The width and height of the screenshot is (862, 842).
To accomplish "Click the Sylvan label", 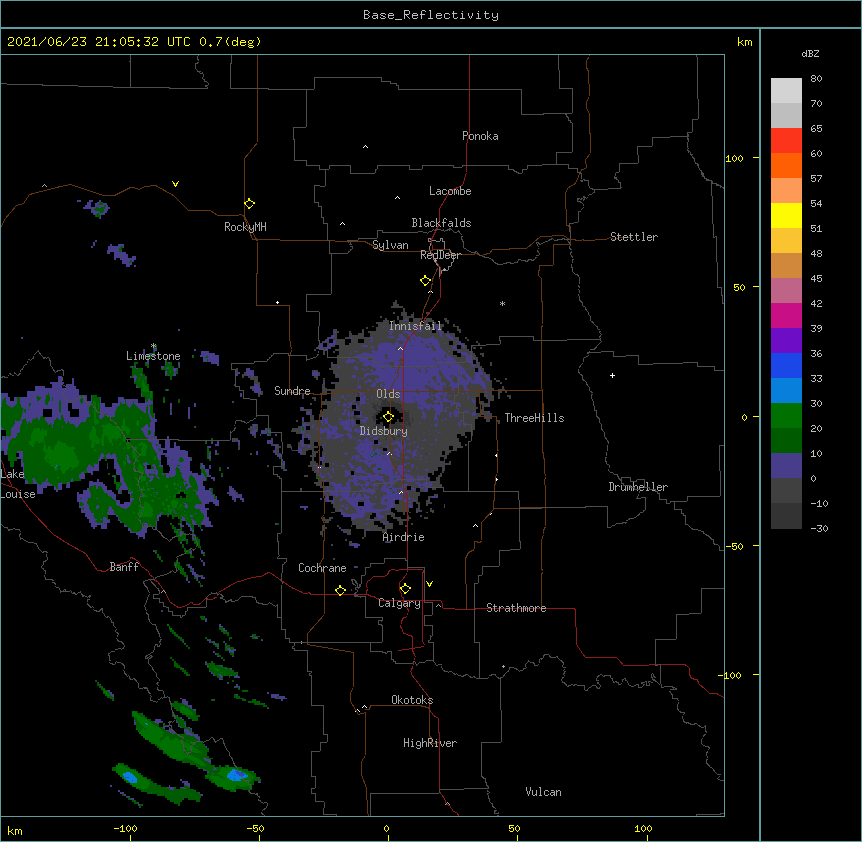I will pyautogui.click(x=390, y=245).
